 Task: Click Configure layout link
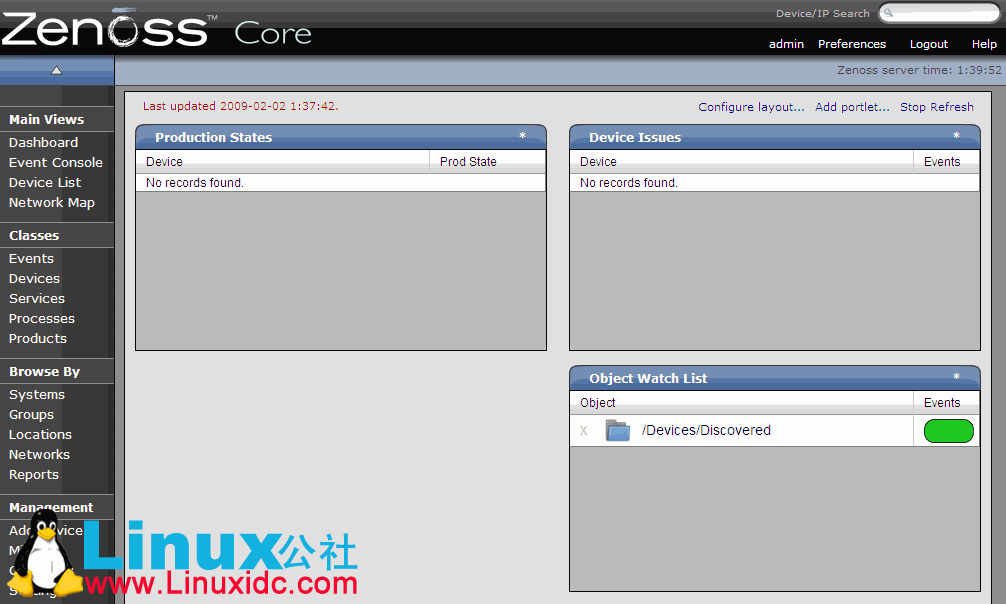751,107
